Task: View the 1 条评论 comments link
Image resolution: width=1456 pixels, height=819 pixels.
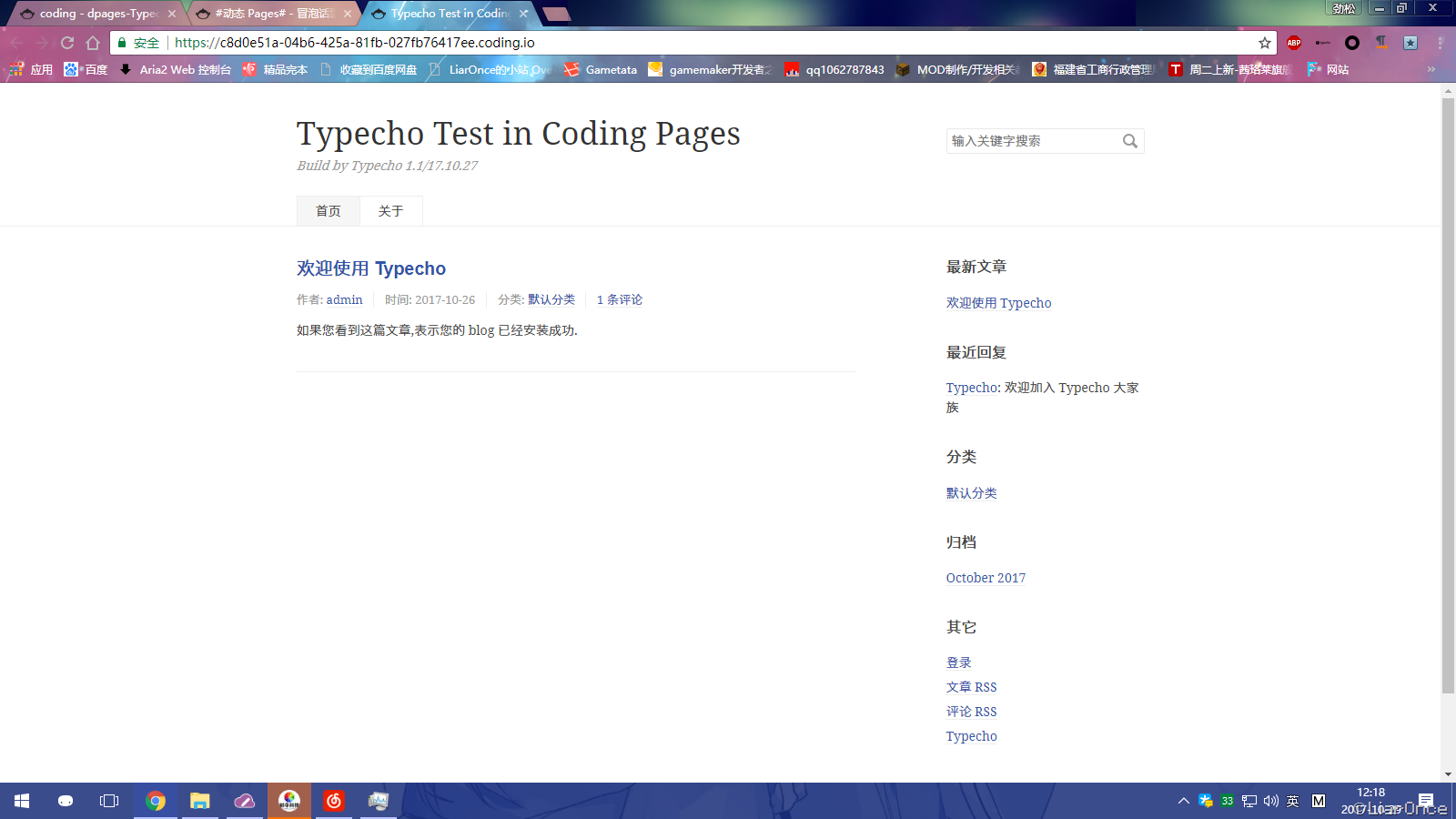Action: pyautogui.click(x=620, y=299)
